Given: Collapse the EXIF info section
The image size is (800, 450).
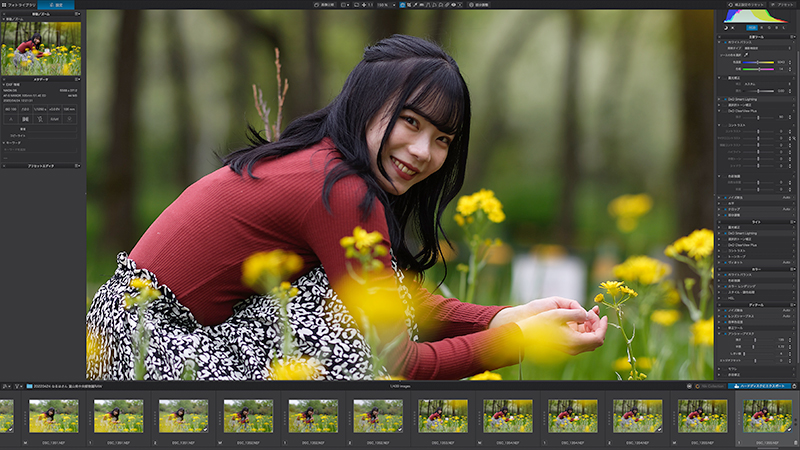Looking at the screenshot, I should (x=4, y=85).
